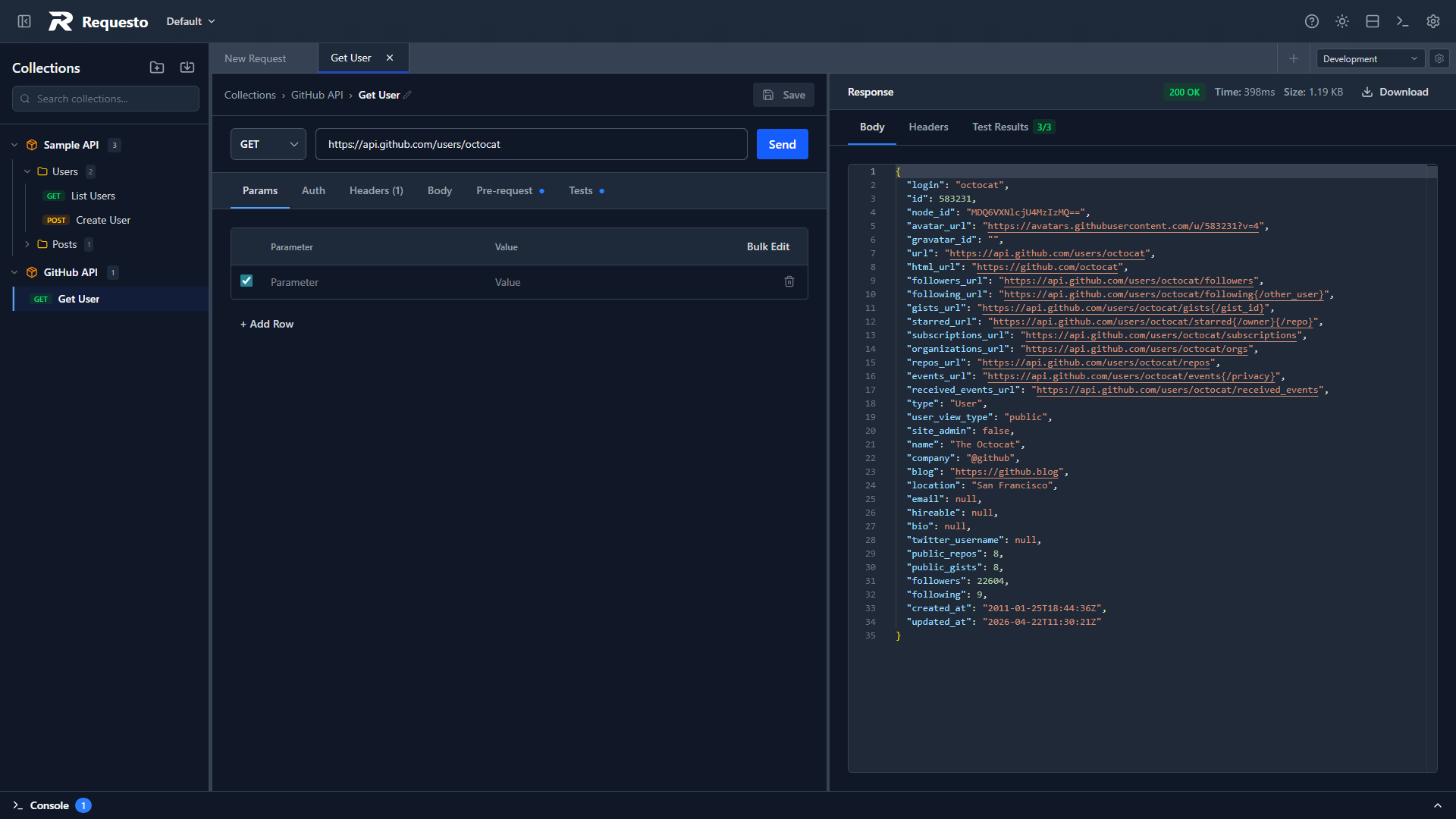Click the Users folder icon
This screenshot has width=1456, height=819.
[42, 171]
